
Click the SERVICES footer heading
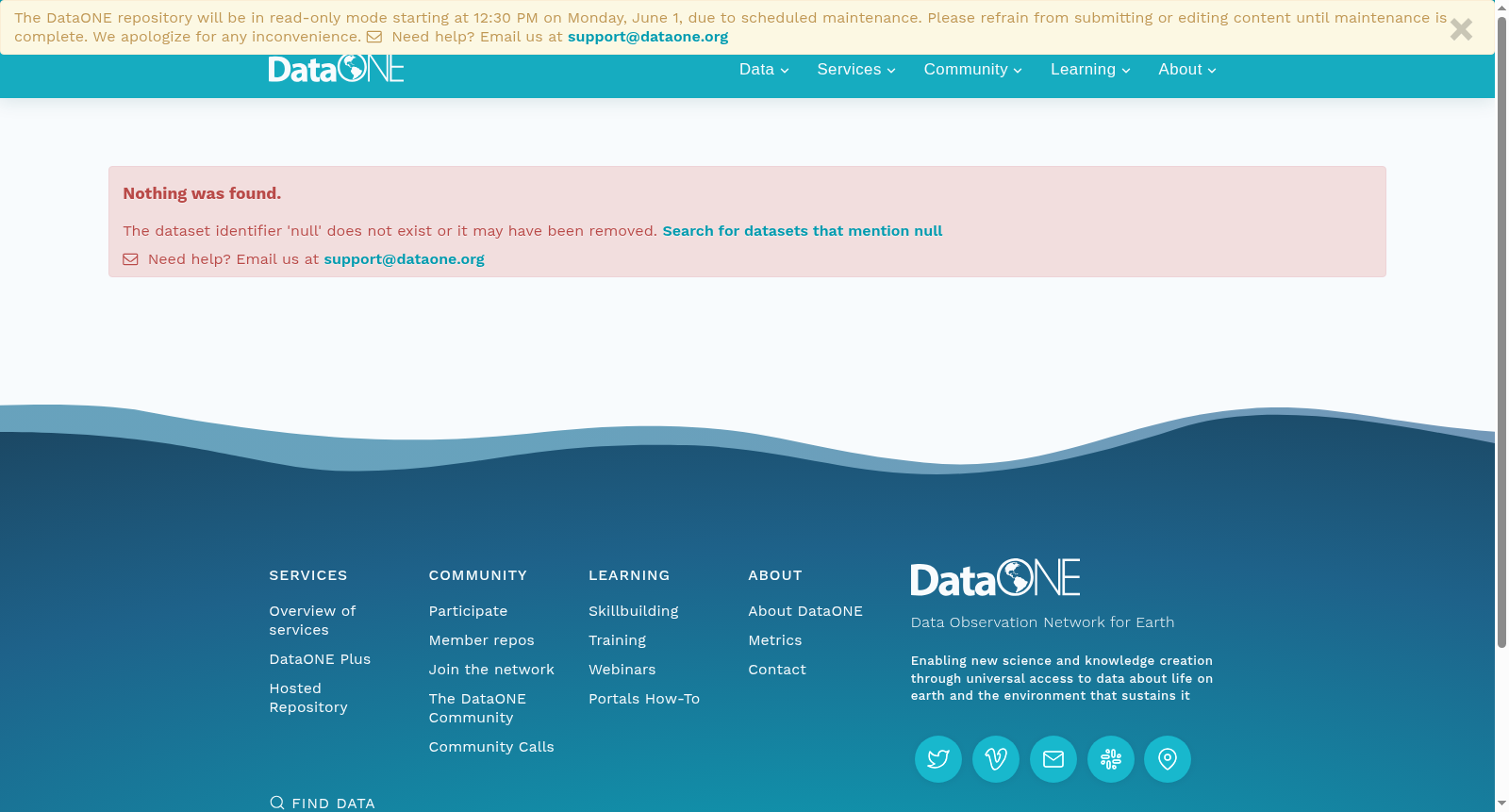click(308, 575)
